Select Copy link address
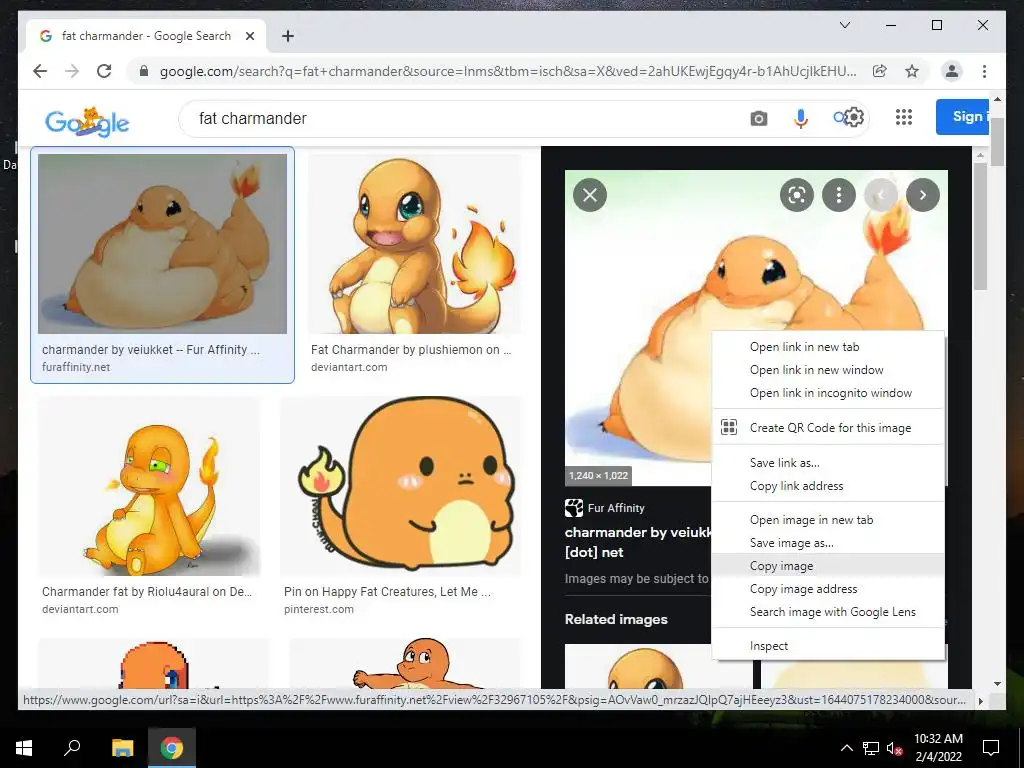 [x=828, y=486]
